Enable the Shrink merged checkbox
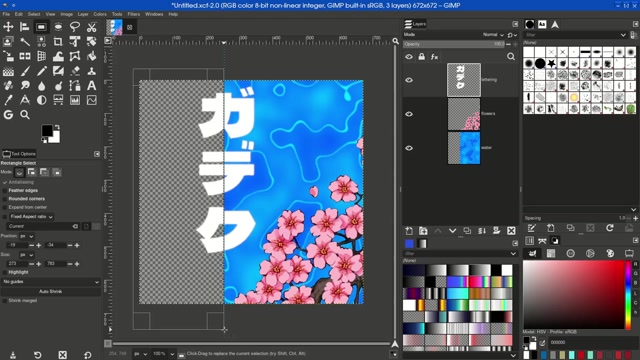The height and width of the screenshot is (360, 640). point(5,300)
